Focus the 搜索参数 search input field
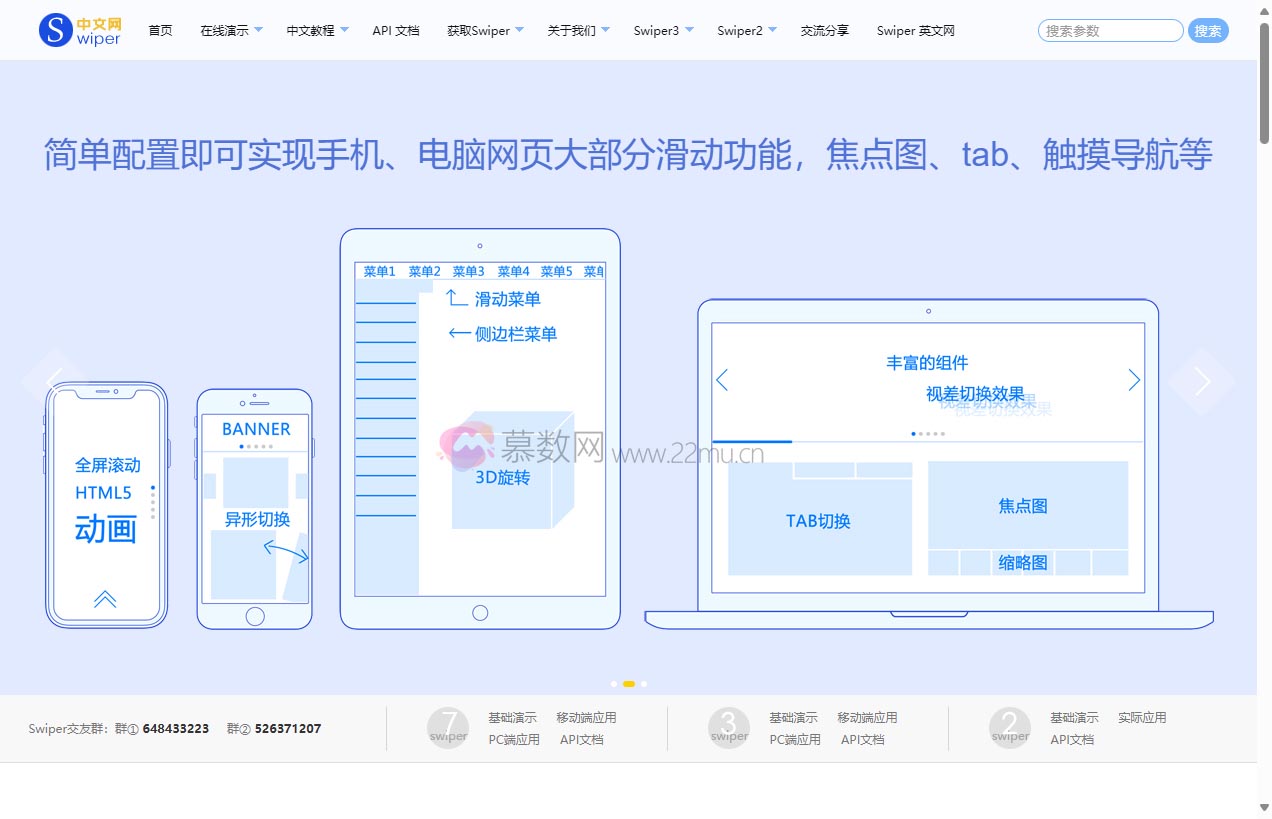Viewport: 1272px width, 819px height. (x=1110, y=31)
